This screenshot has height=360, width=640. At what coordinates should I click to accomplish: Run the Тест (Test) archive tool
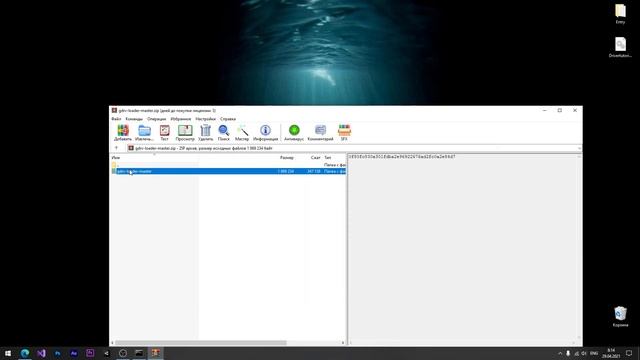164,133
